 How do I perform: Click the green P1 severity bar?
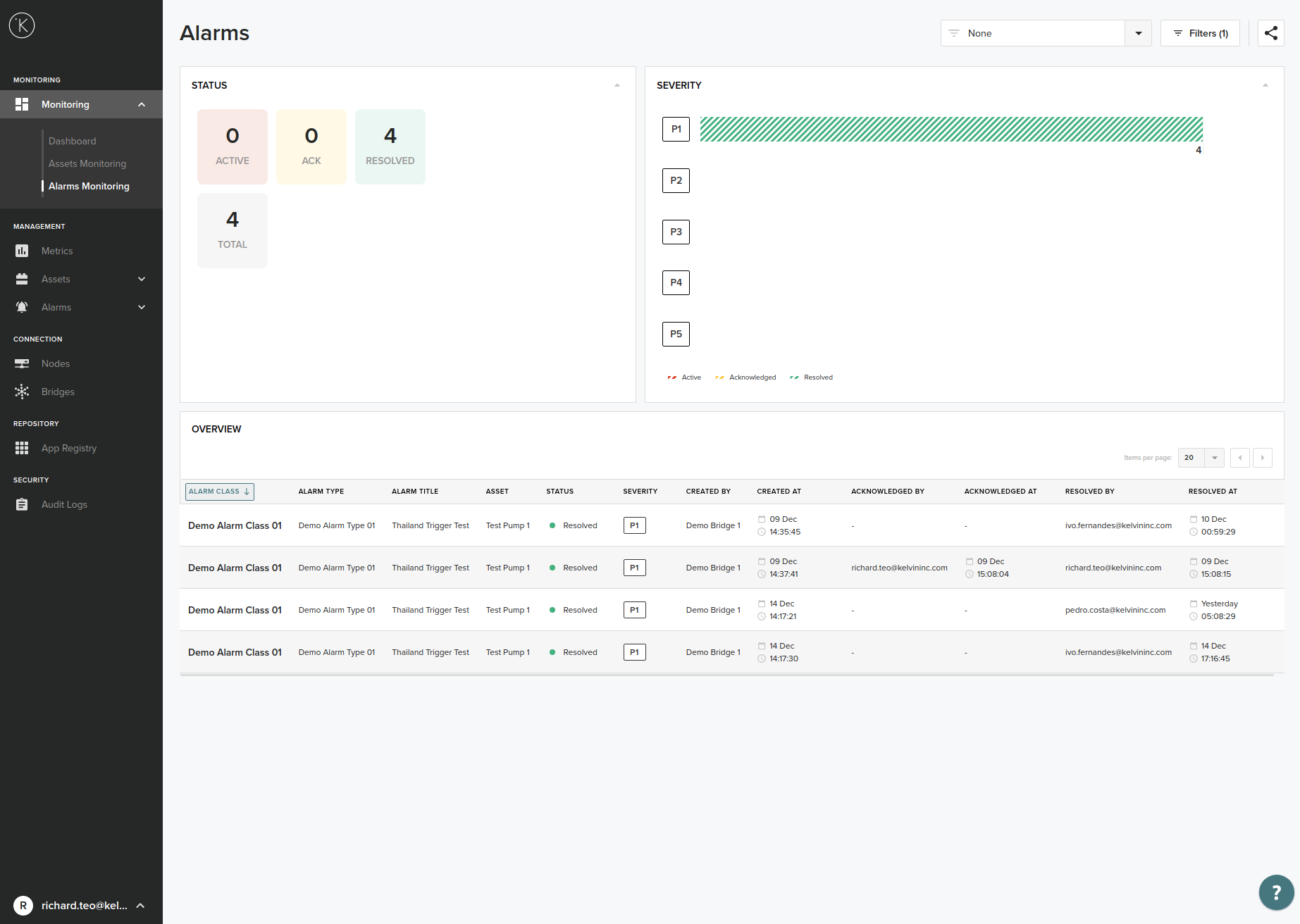point(951,130)
